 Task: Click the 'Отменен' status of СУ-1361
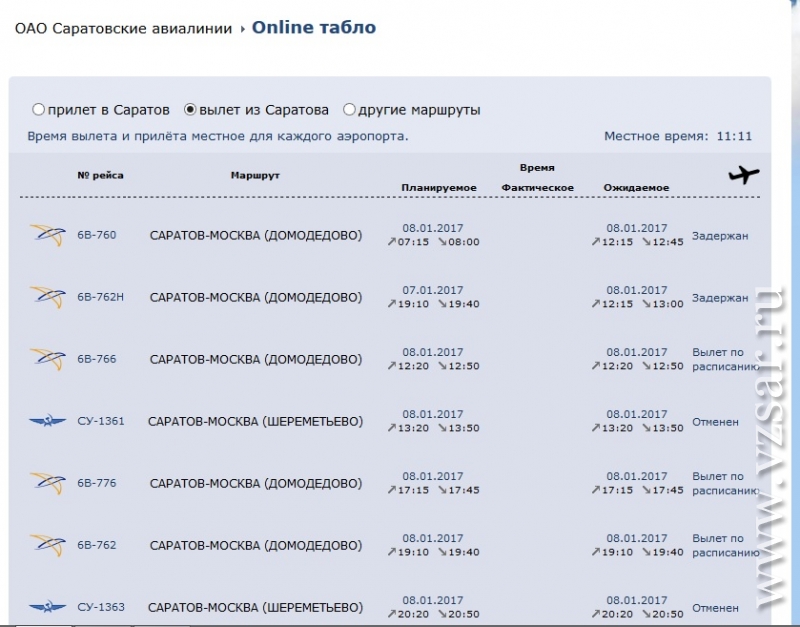715,422
